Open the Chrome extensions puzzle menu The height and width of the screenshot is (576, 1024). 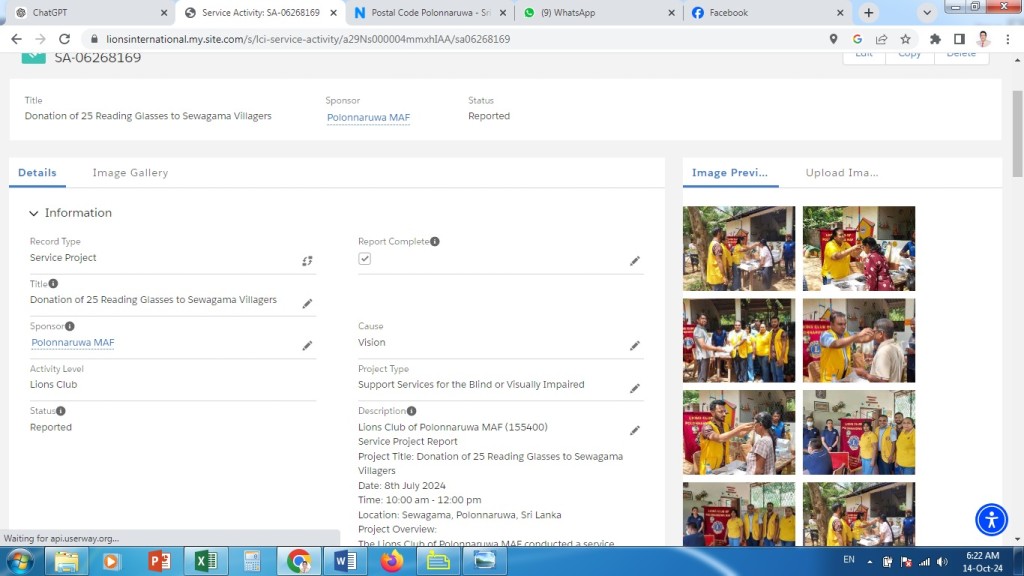point(935,39)
